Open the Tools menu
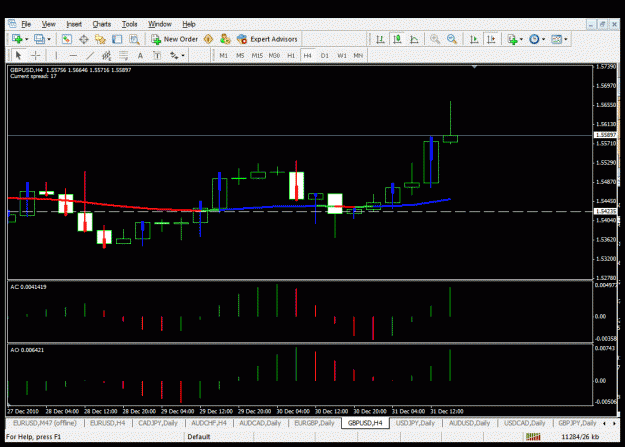625x447 pixels. (129, 24)
